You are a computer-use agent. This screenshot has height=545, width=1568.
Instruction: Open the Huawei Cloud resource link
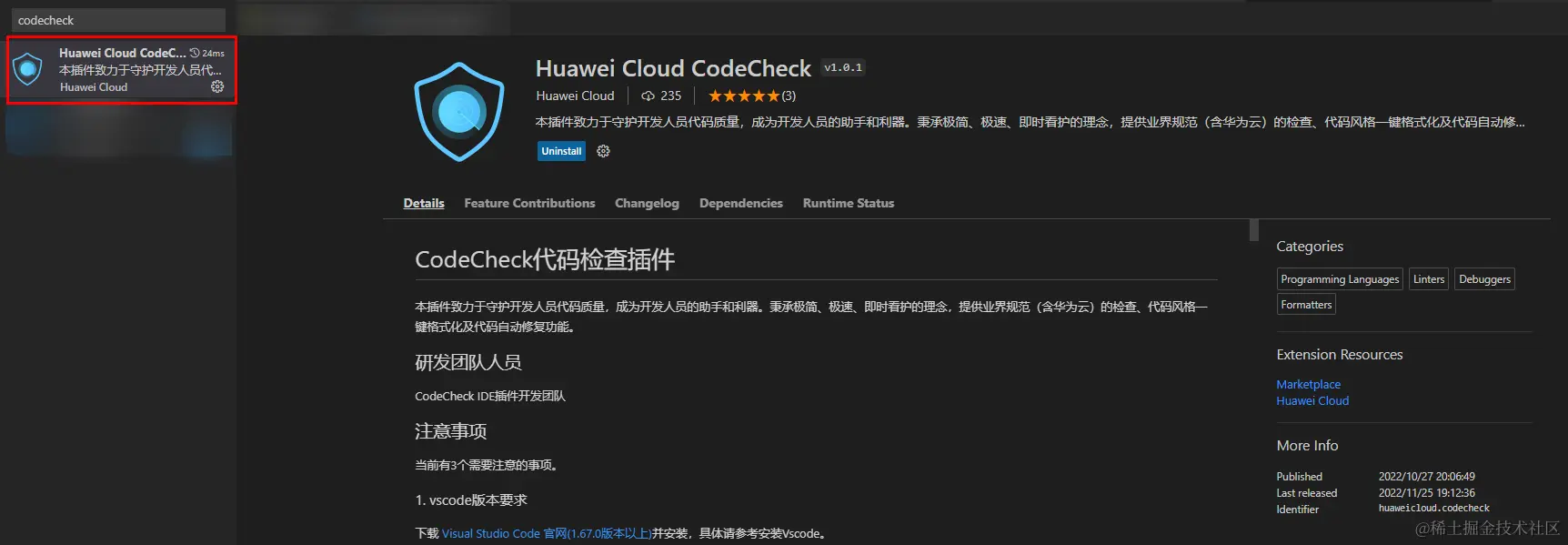[1312, 400]
